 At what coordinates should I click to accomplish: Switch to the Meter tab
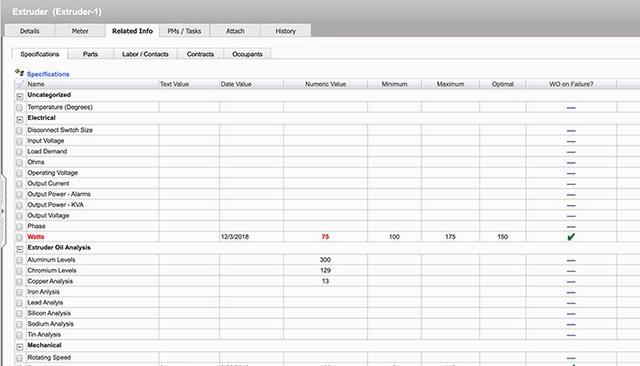click(80, 31)
